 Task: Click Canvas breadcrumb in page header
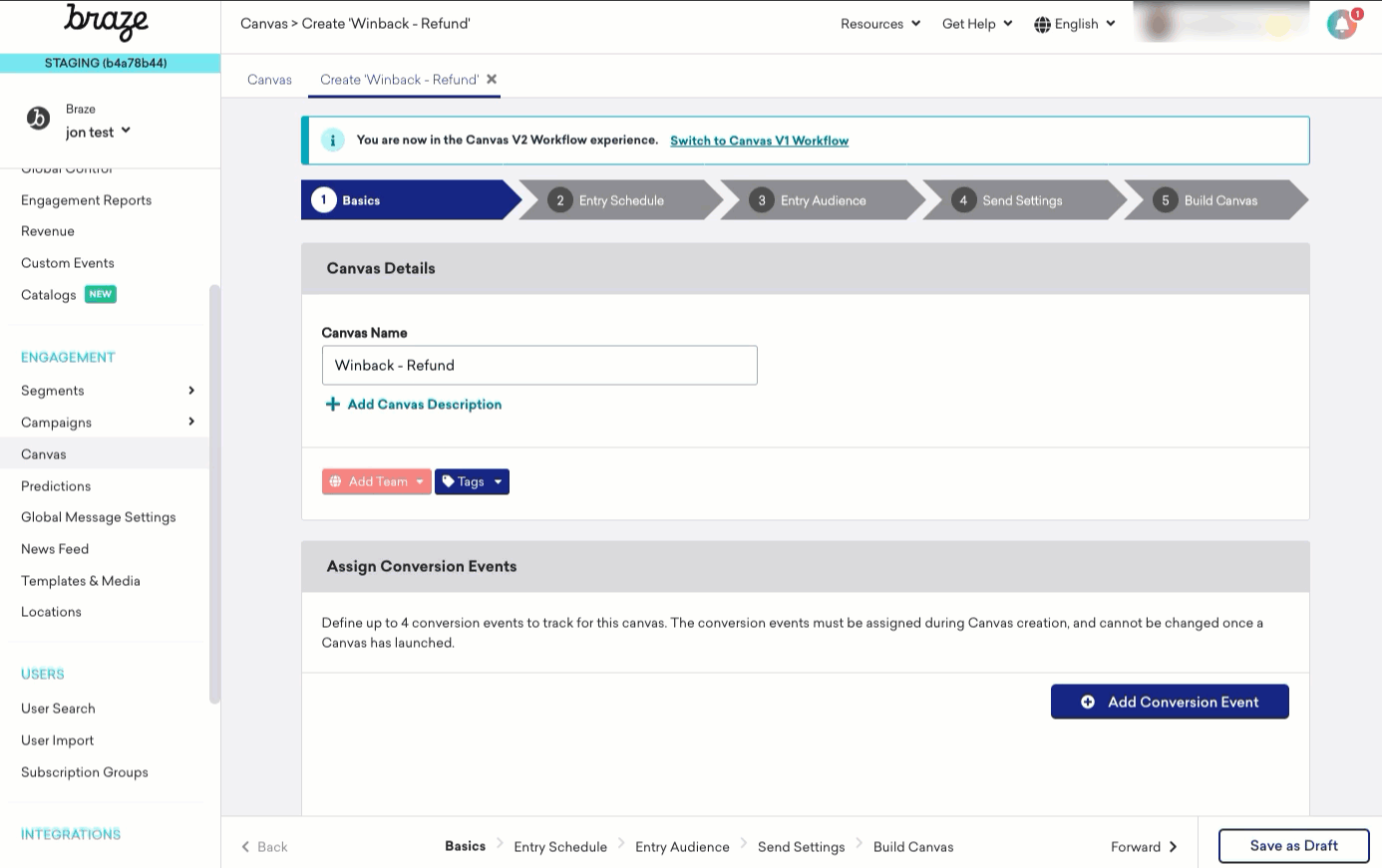[x=264, y=23]
